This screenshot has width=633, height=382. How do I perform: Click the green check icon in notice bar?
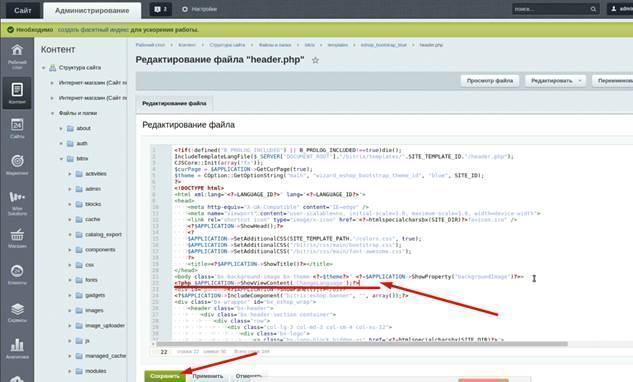pyautogui.click(x=10, y=29)
